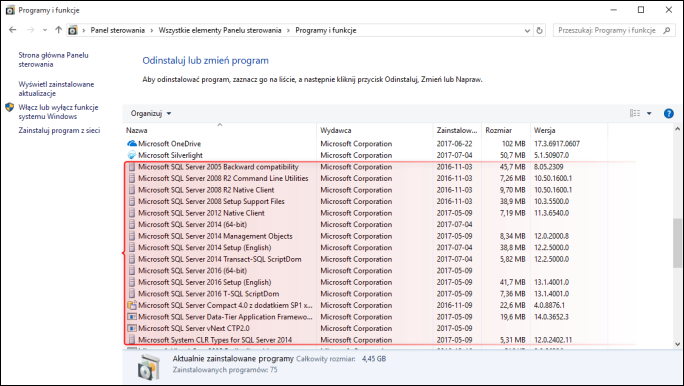Open Włącz lub wyłącz funkcje systemu Windows

pos(58,112)
